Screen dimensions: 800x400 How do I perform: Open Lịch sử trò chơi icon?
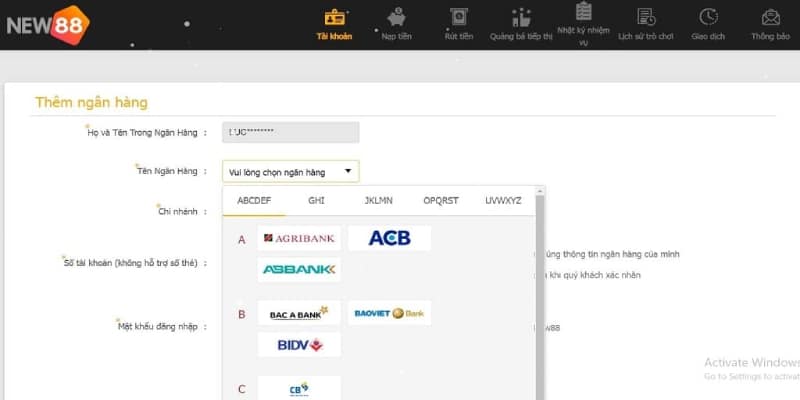[x=646, y=18]
